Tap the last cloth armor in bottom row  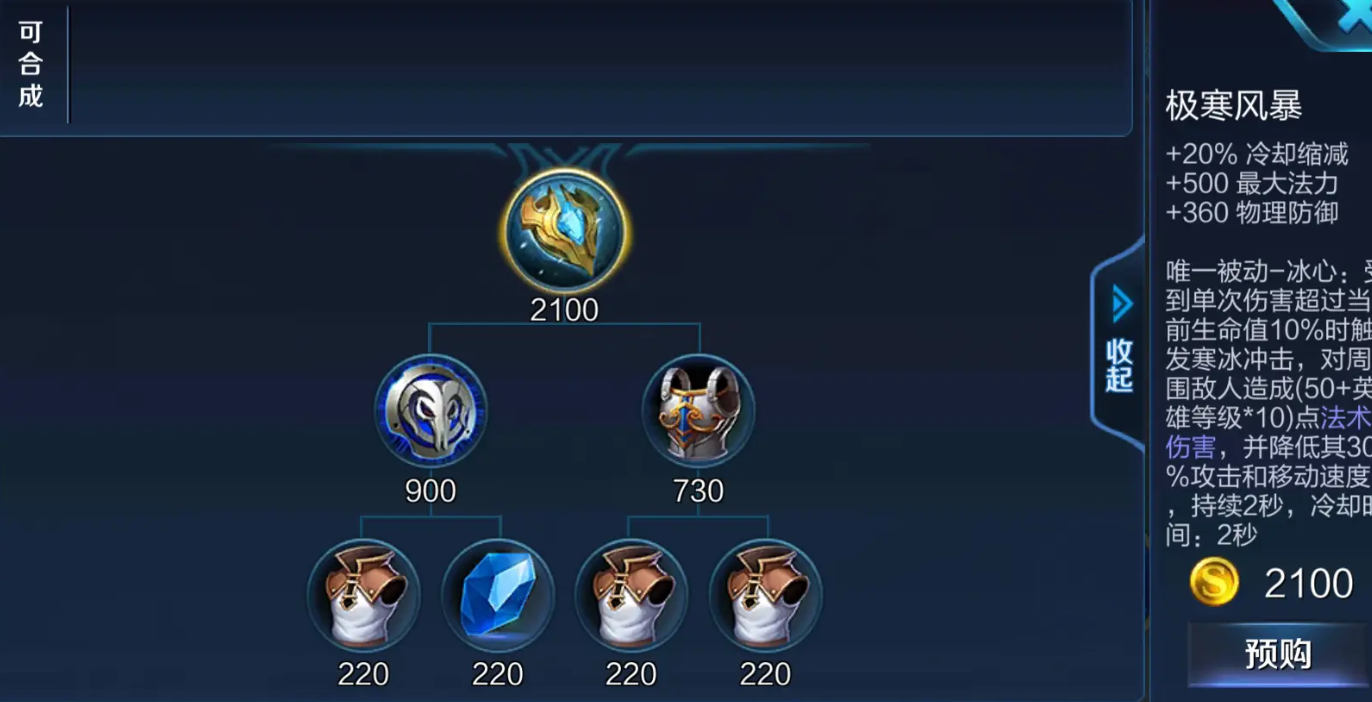point(765,596)
